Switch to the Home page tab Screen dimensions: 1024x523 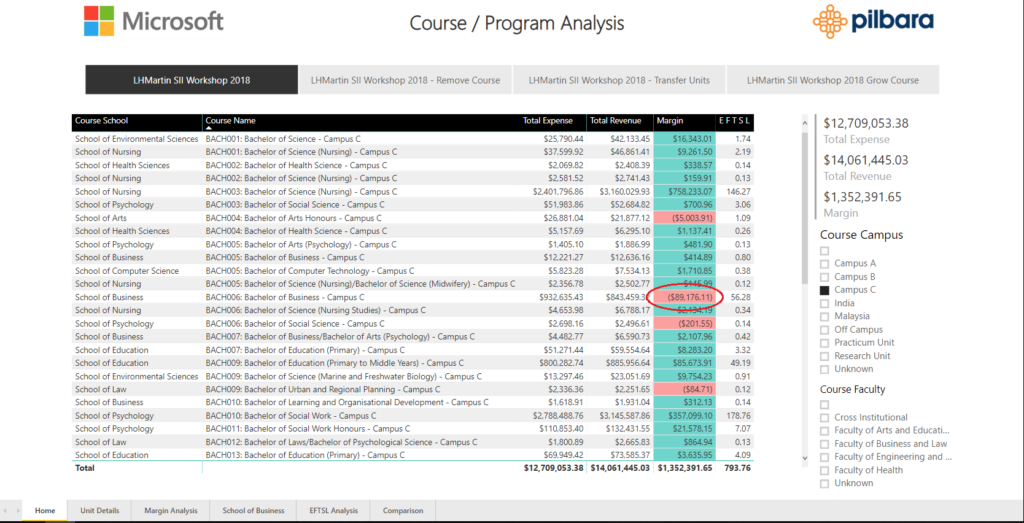45,511
